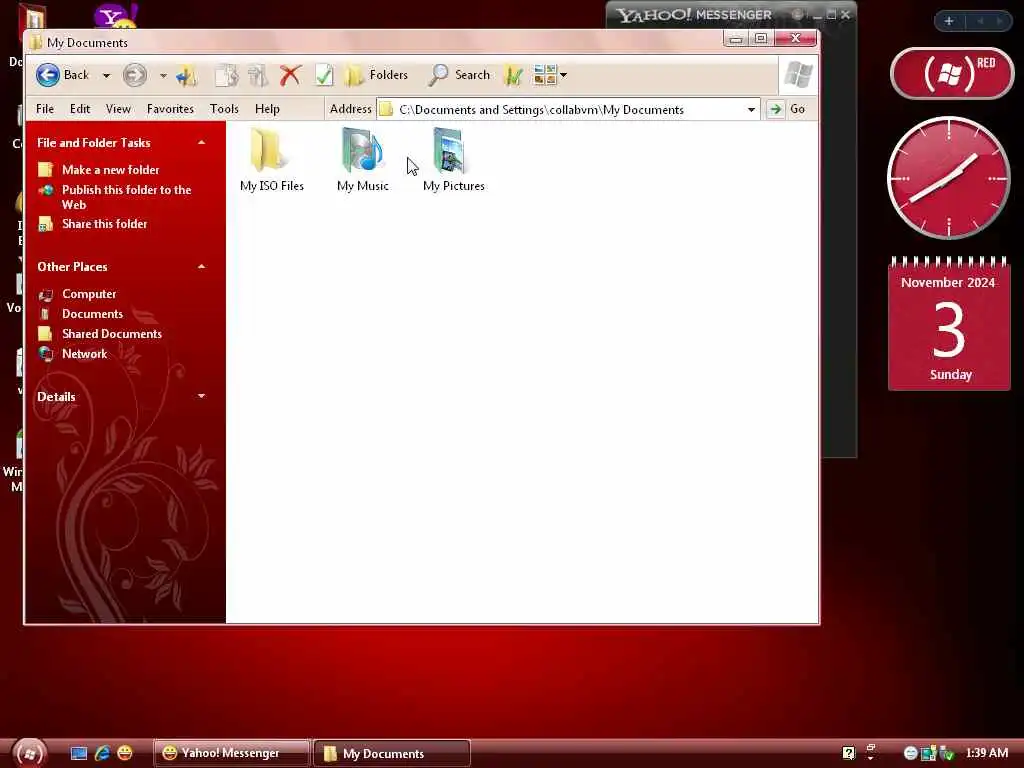Open the Favorites menu
The height and width of the screenshot is (768, 1024).
click(x=170, y=109)
